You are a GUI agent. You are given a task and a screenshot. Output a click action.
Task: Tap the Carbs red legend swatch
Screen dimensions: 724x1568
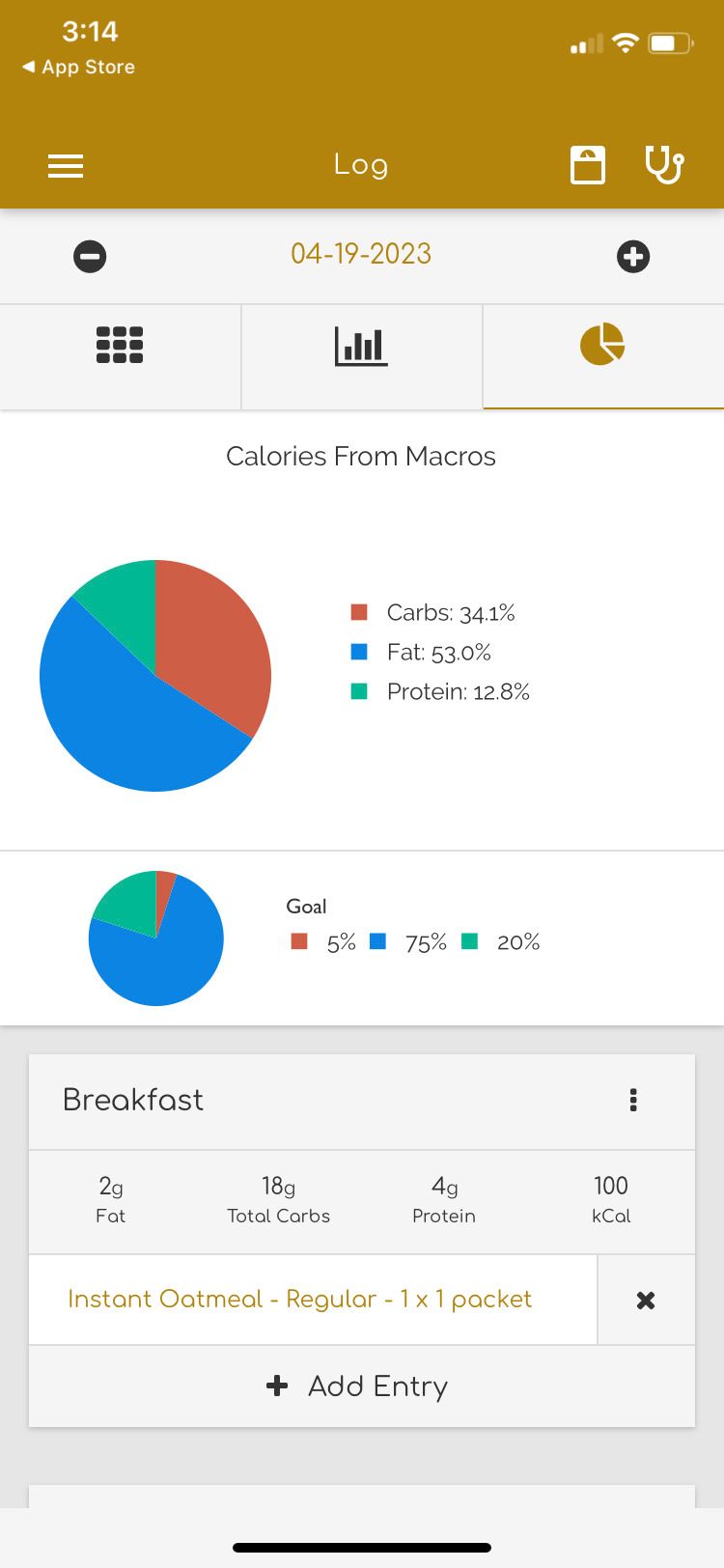(x=360, y=612)
